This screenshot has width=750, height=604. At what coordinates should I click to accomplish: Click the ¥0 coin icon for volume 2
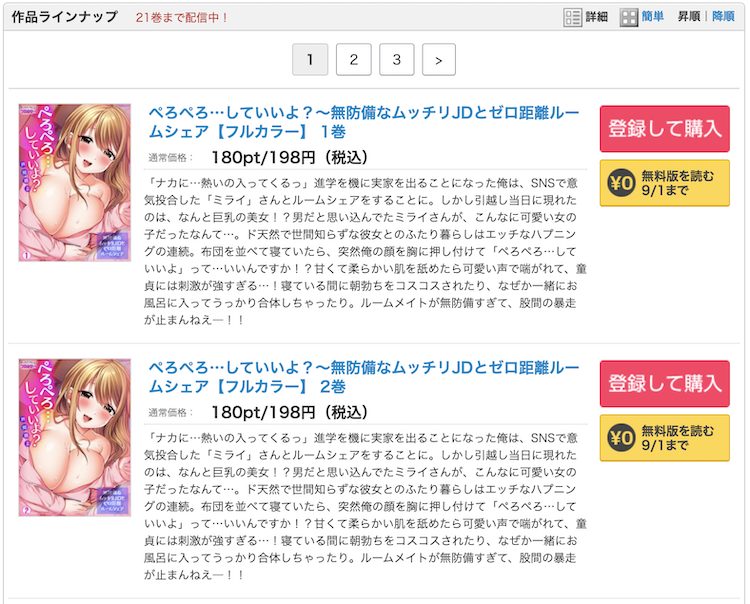pyautogui.click(x=621, y=438)
